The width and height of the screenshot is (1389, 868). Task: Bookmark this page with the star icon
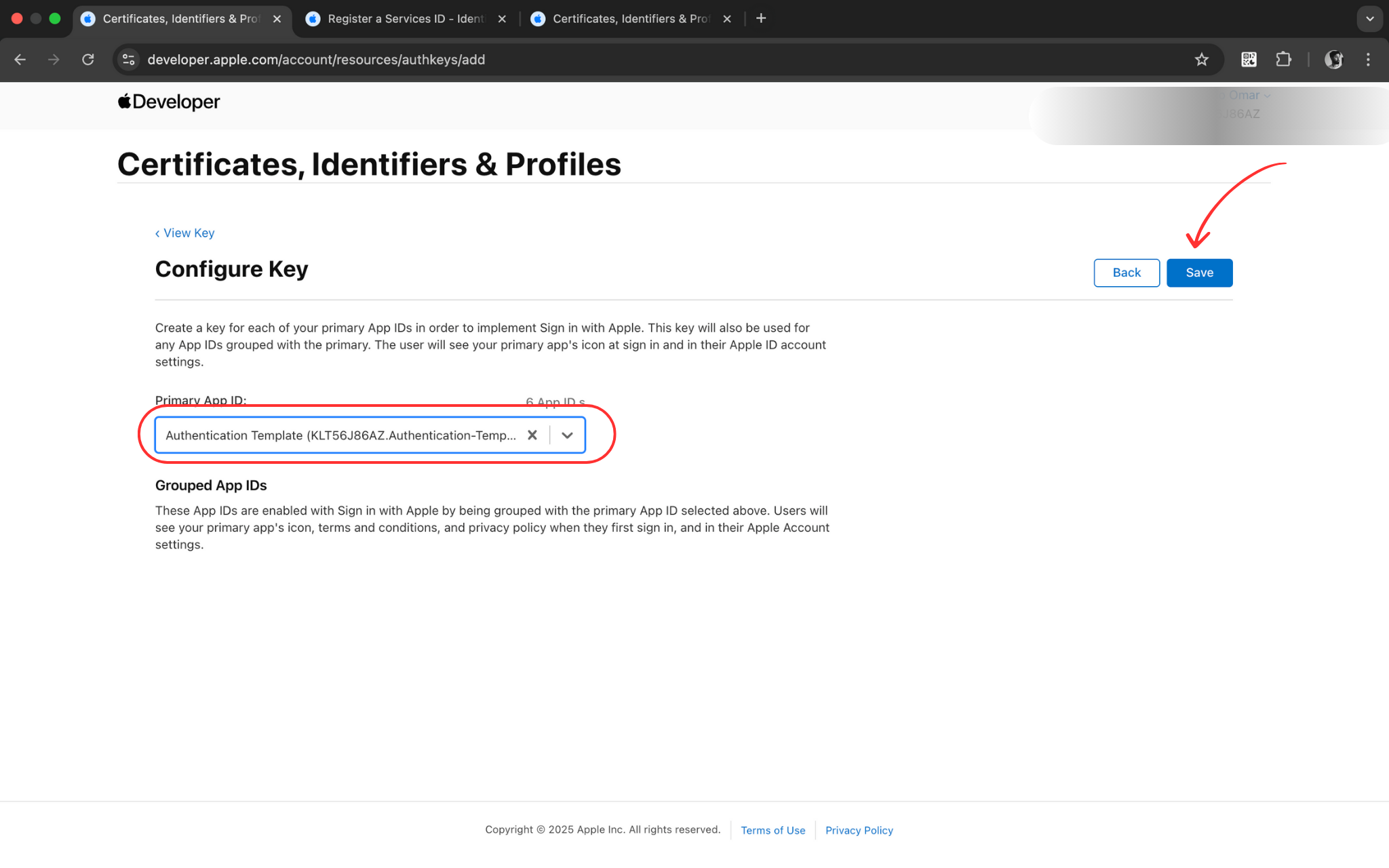(1201, 60)
